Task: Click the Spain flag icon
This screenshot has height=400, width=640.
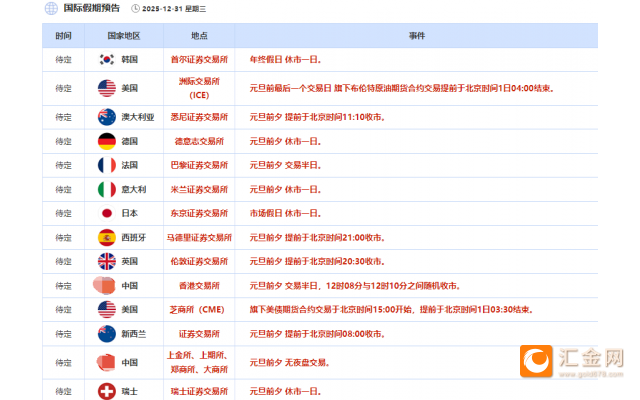Action: [x=107, y=238]
